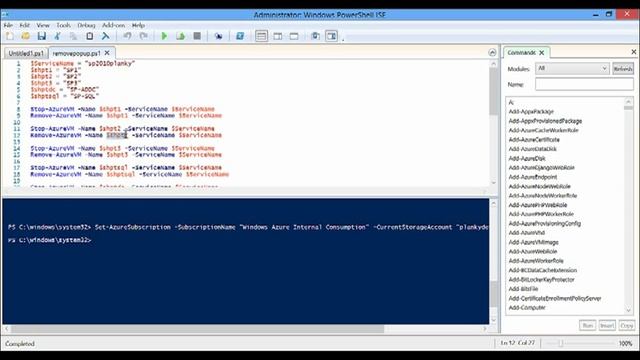
Task: Open a script using the folder icon
Action: [x=25, y=36]
